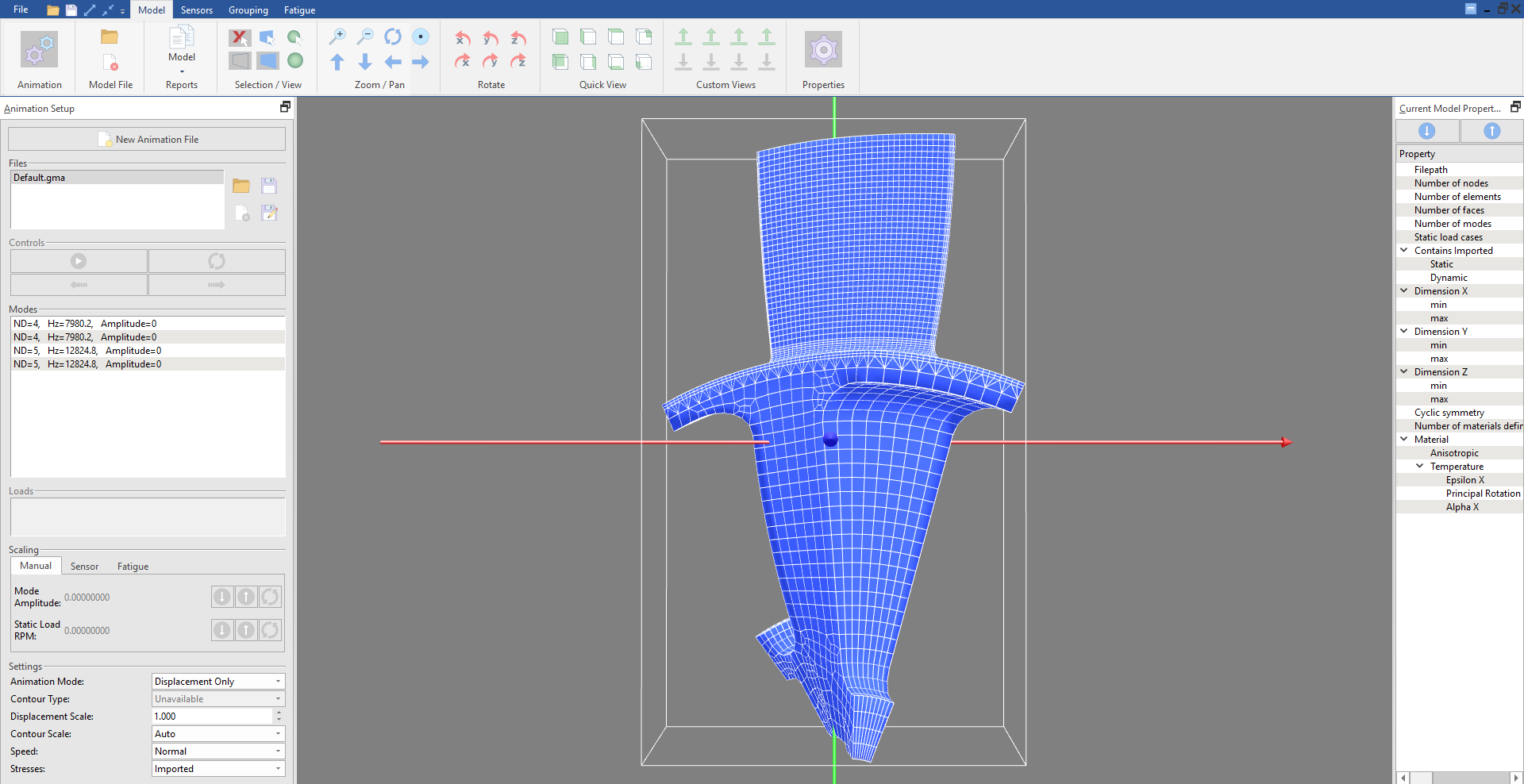Image resolution: width=1524 pixels, height=784 pixels.
Task: Click the loop animation button in Controls
Action: 217,261
